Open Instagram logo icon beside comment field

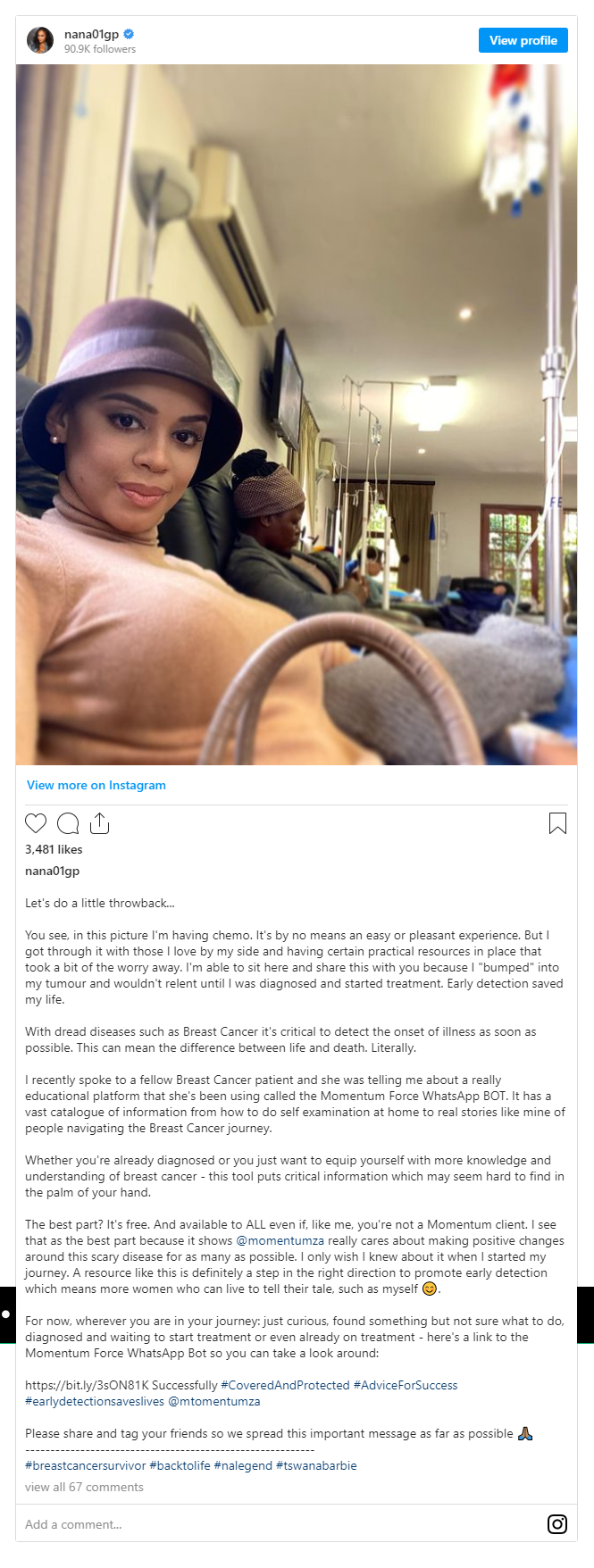coord(557,1524)
